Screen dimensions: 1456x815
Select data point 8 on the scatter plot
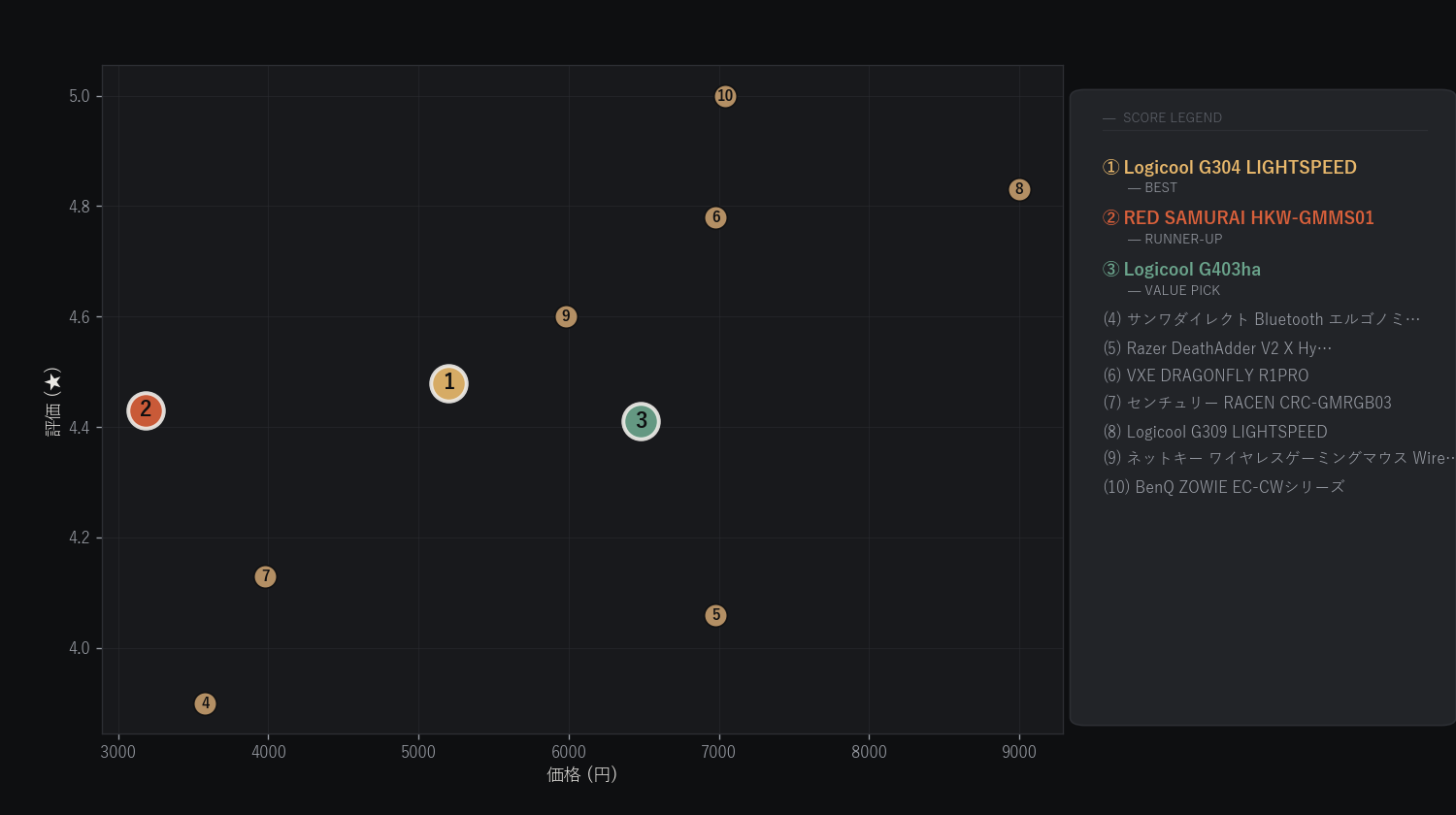point(1018,189)
